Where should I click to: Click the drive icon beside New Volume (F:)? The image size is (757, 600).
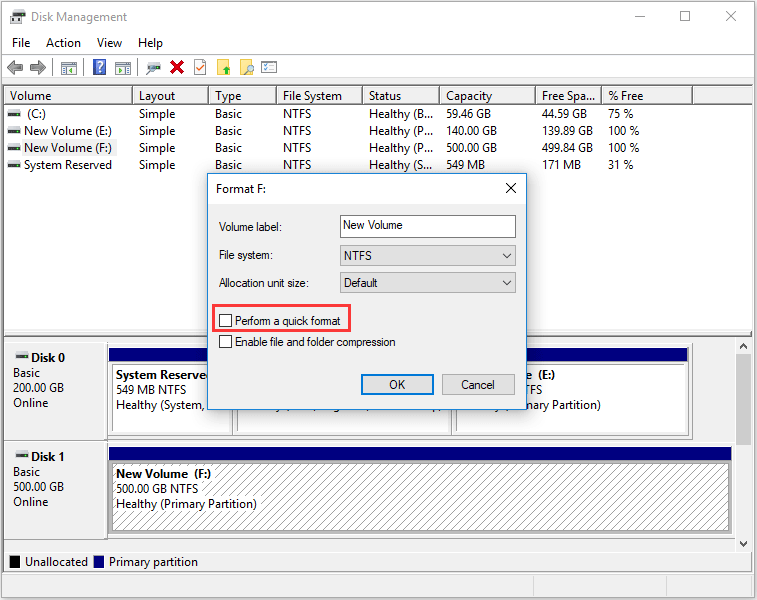coord(14,148)
